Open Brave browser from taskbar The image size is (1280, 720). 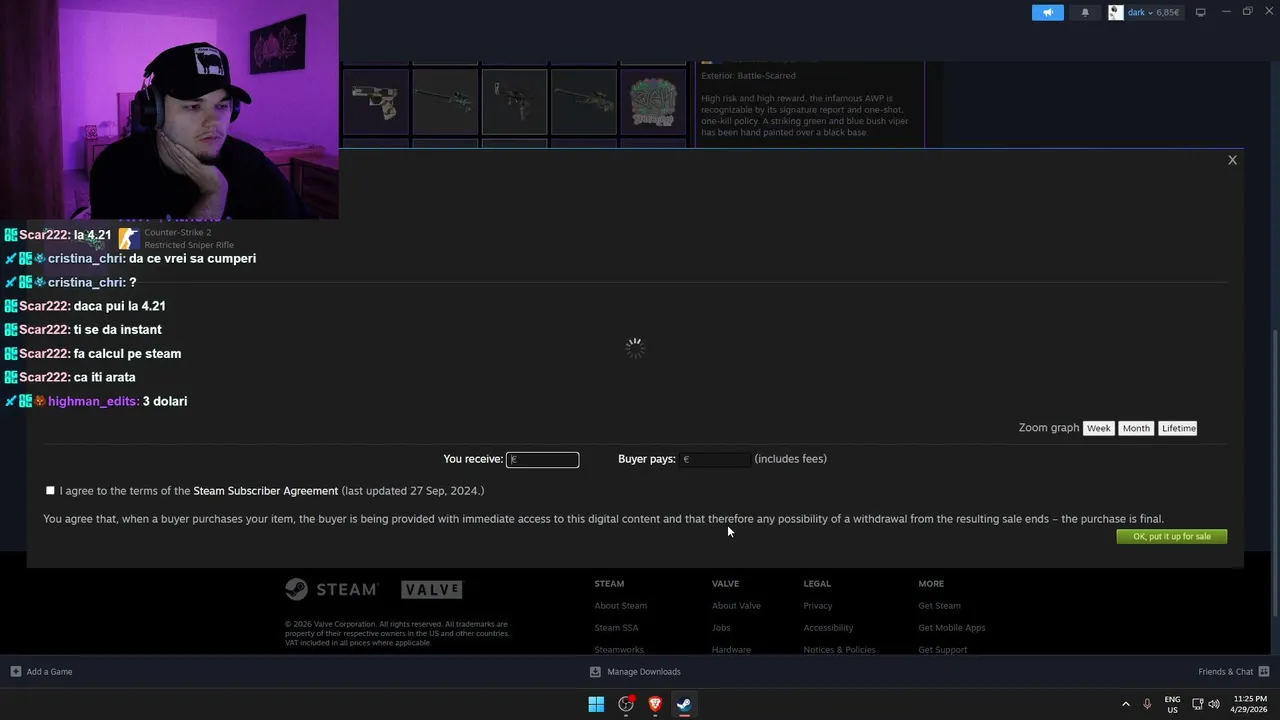point(655,704)
